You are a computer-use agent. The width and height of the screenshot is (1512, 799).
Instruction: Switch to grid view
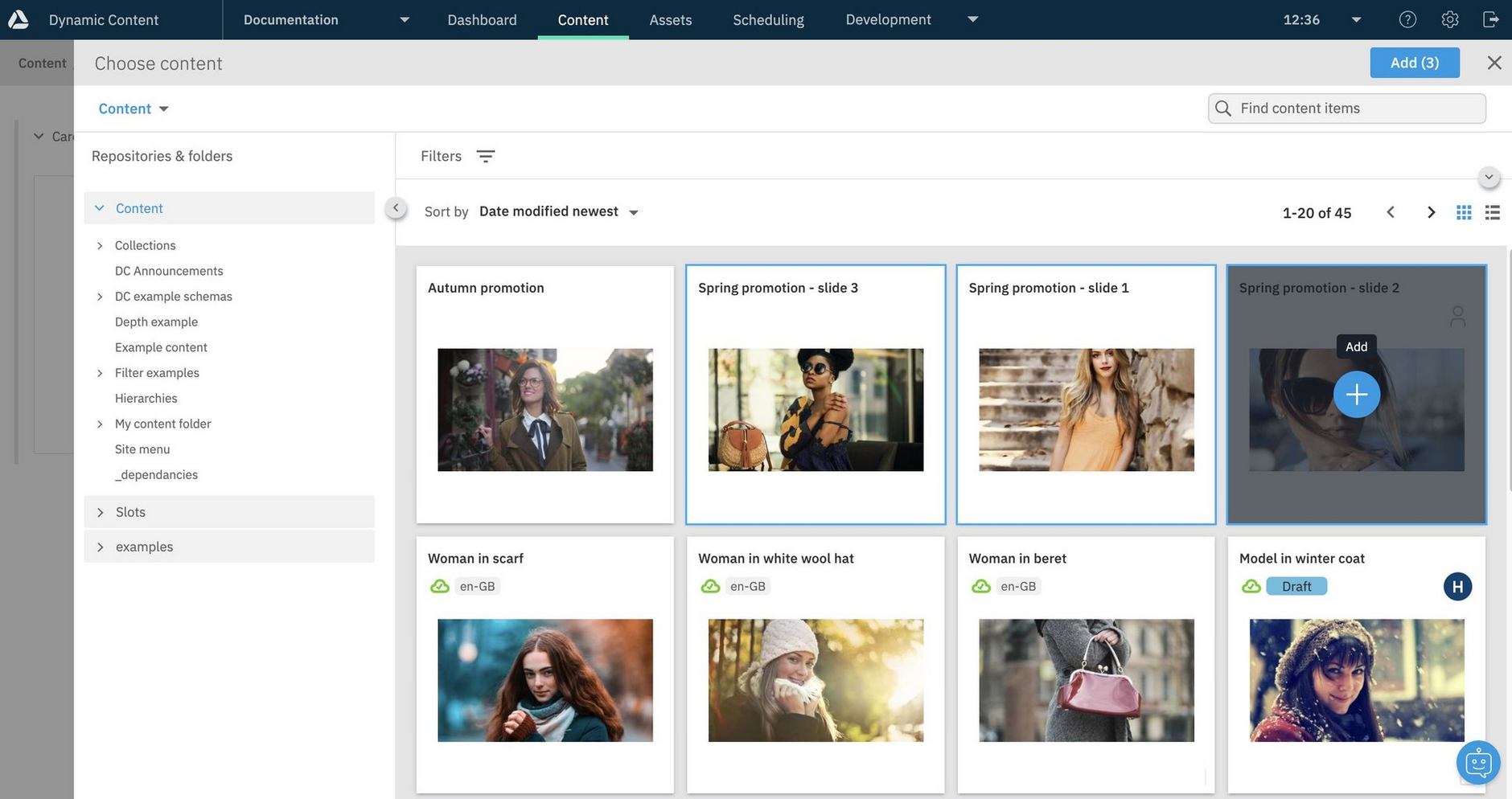coord(1464,212)
